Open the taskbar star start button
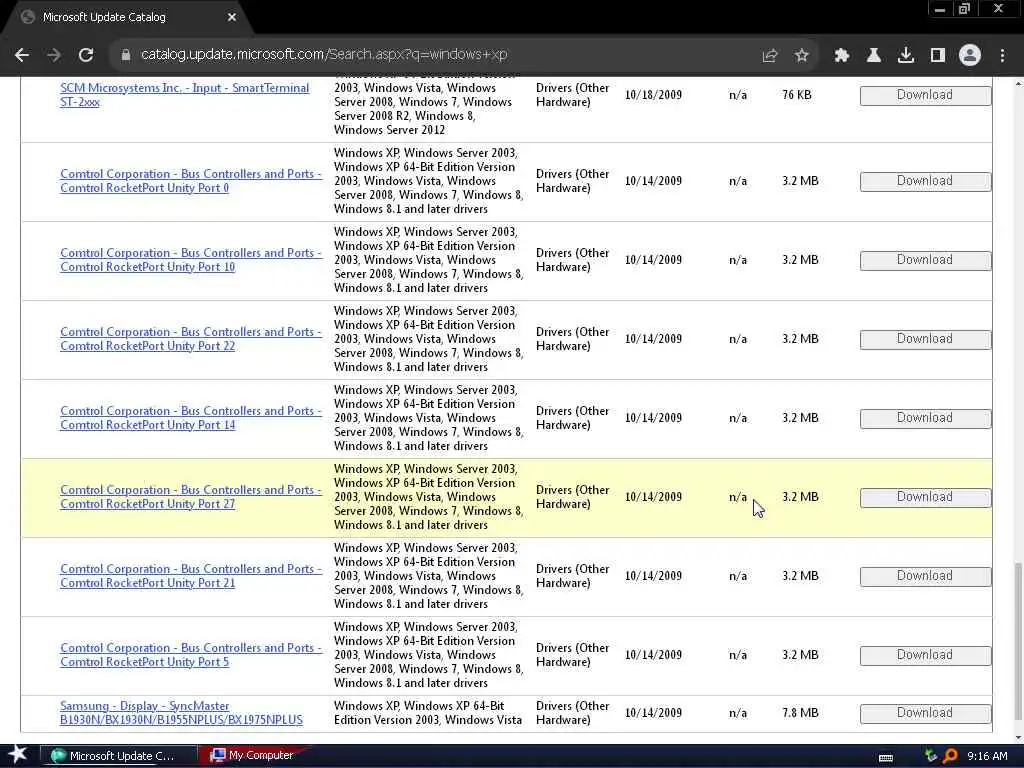Viewport: 1024px width, 768px height. coord(17,756)
